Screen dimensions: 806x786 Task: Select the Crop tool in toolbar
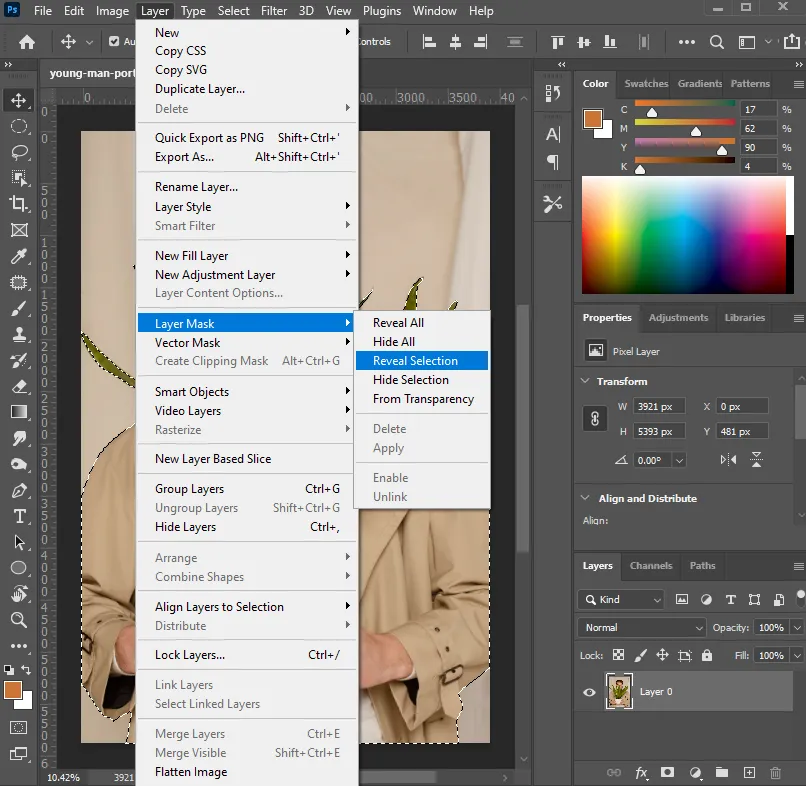19,204
